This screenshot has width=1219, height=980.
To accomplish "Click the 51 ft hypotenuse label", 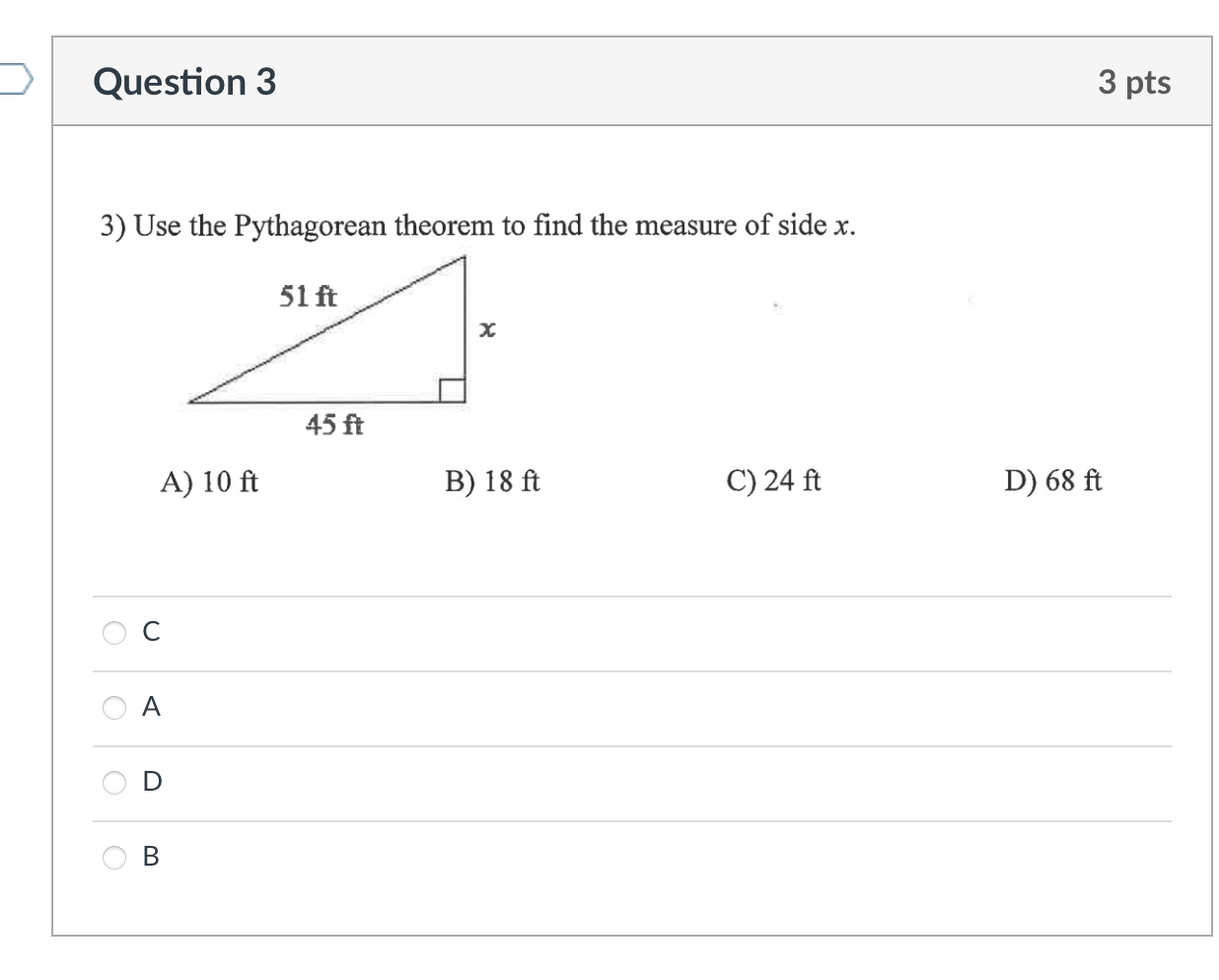I will tap(307, 295).
